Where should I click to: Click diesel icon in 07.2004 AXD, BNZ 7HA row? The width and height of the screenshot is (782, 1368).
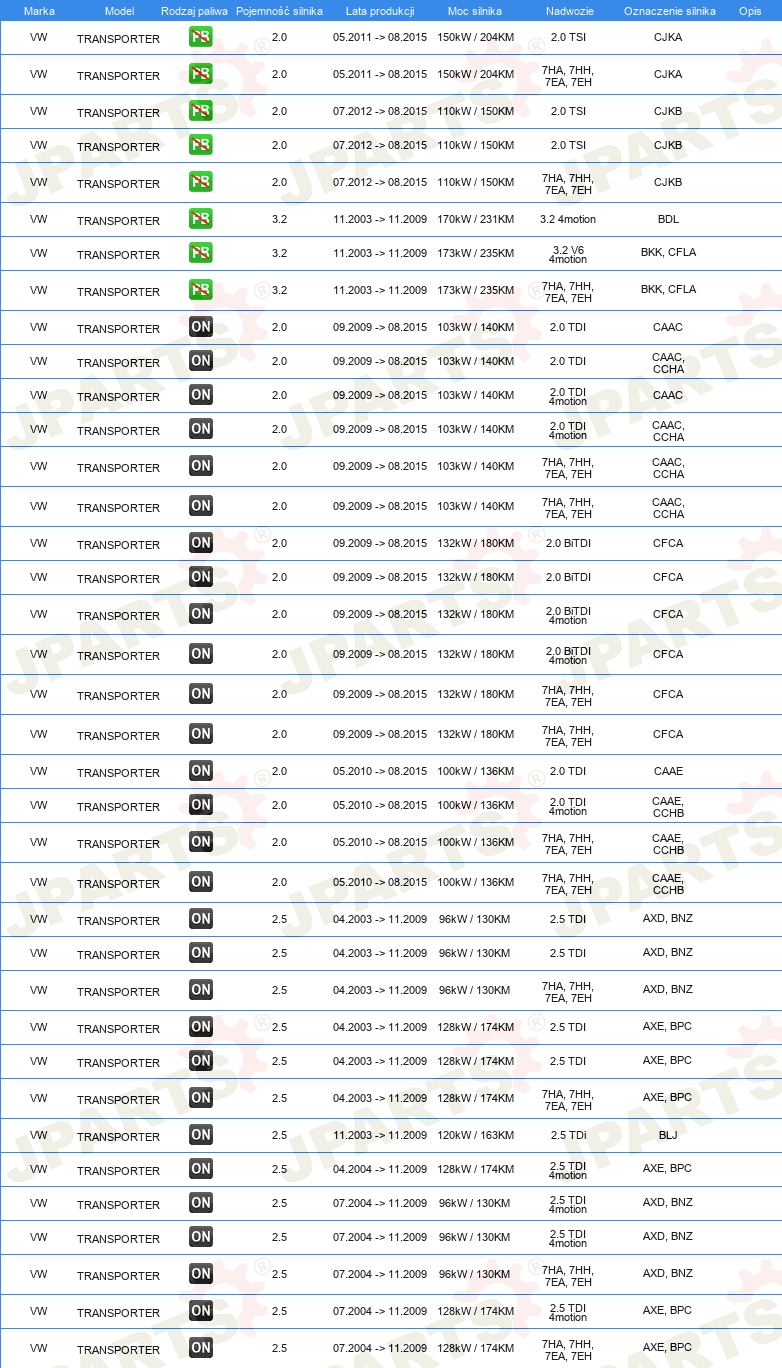point(201,1274)
